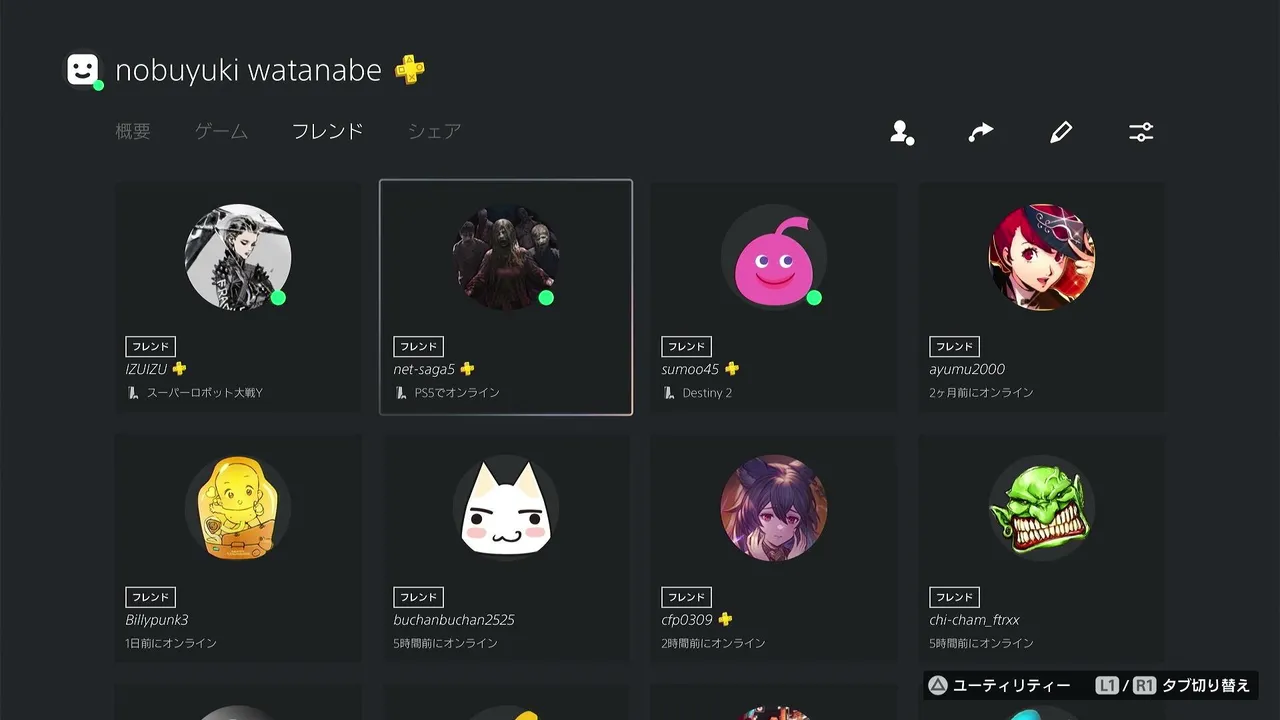Open the friend requests person icon
This screenshot has height=720, width=1280.
pos(902,132)
